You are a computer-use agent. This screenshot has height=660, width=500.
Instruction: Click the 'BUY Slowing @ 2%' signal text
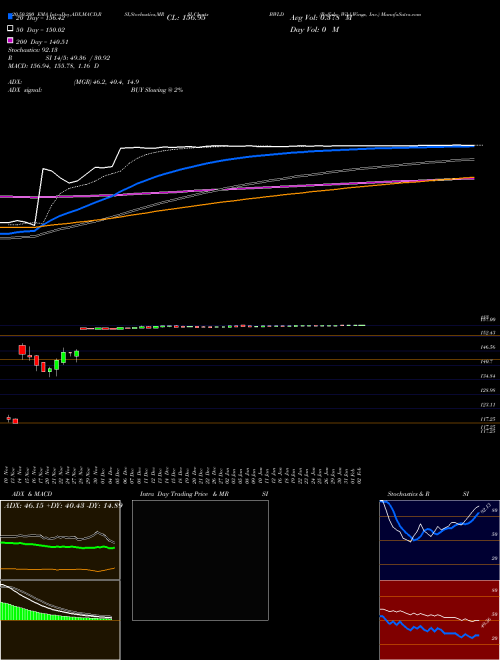(x=157, y=90)
